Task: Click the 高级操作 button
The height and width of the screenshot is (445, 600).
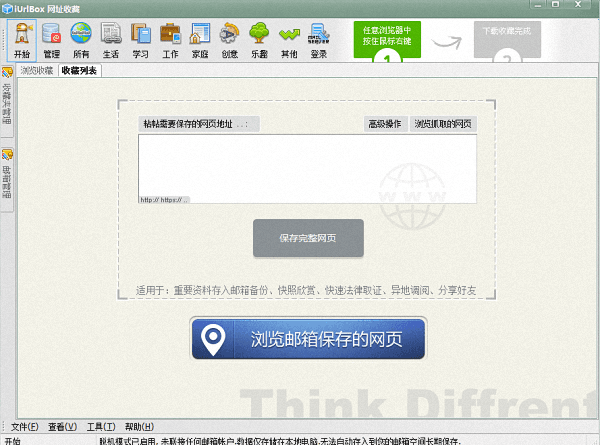Action: (384, 125)
